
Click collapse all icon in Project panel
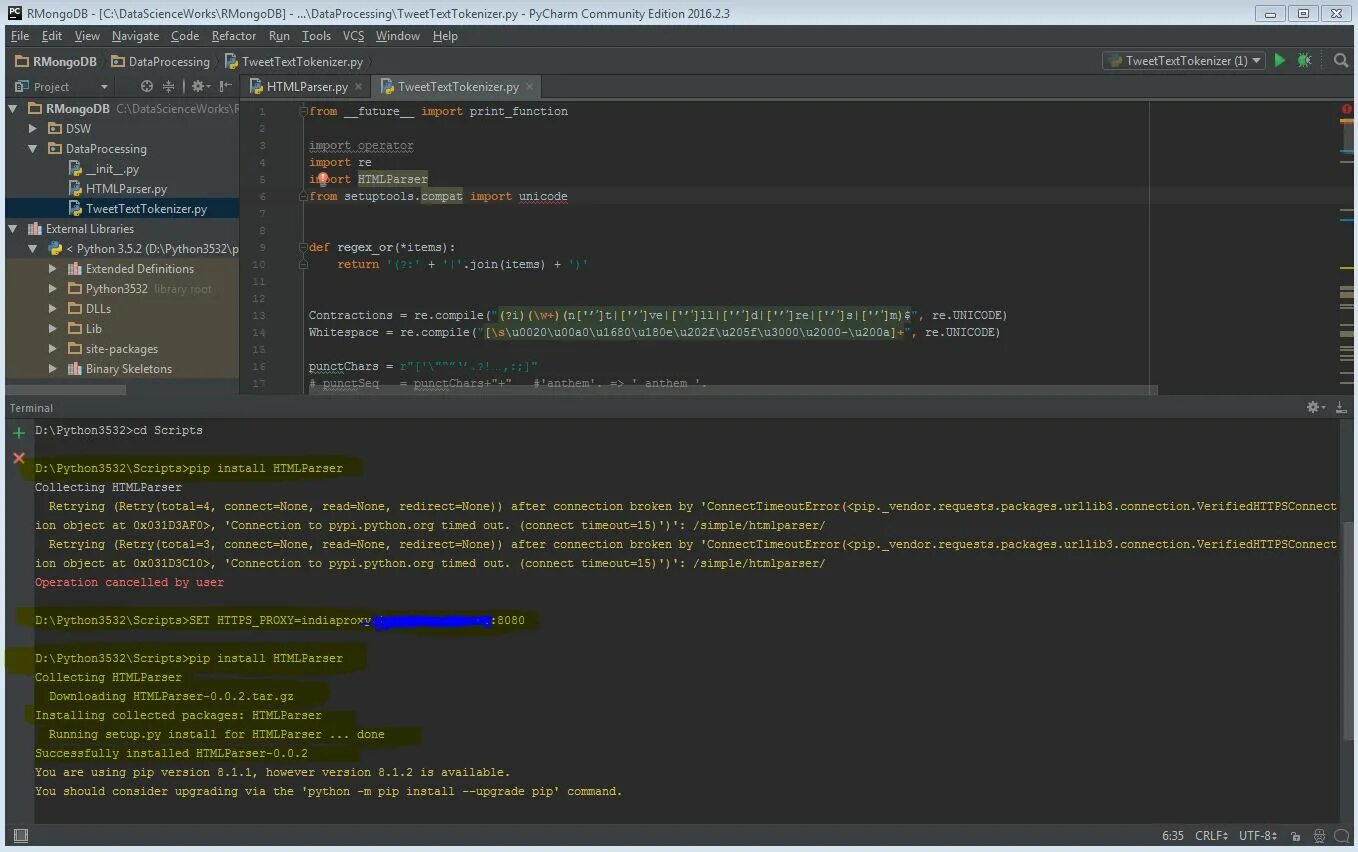pyautogui.click(x=168, y=86)
